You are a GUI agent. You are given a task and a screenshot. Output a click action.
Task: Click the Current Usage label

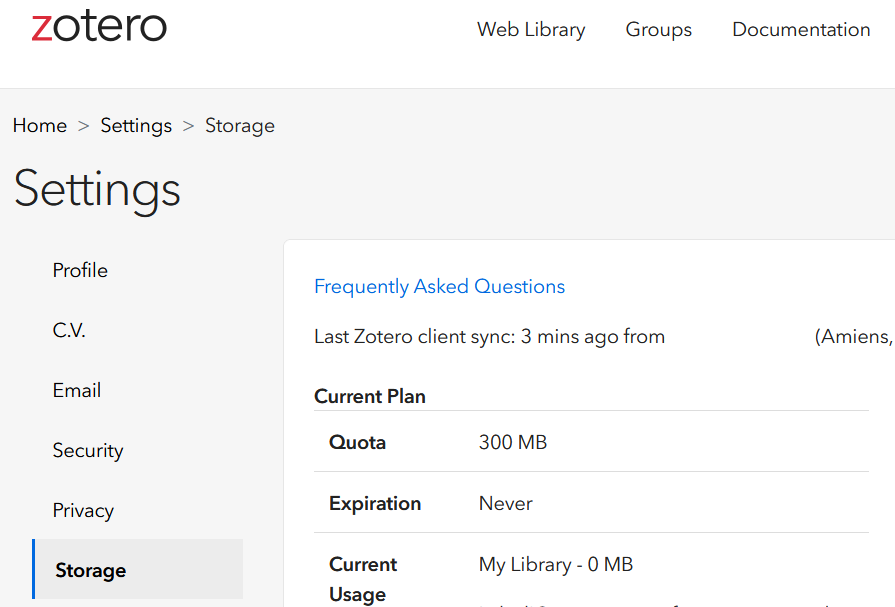(x=363, y=579)
